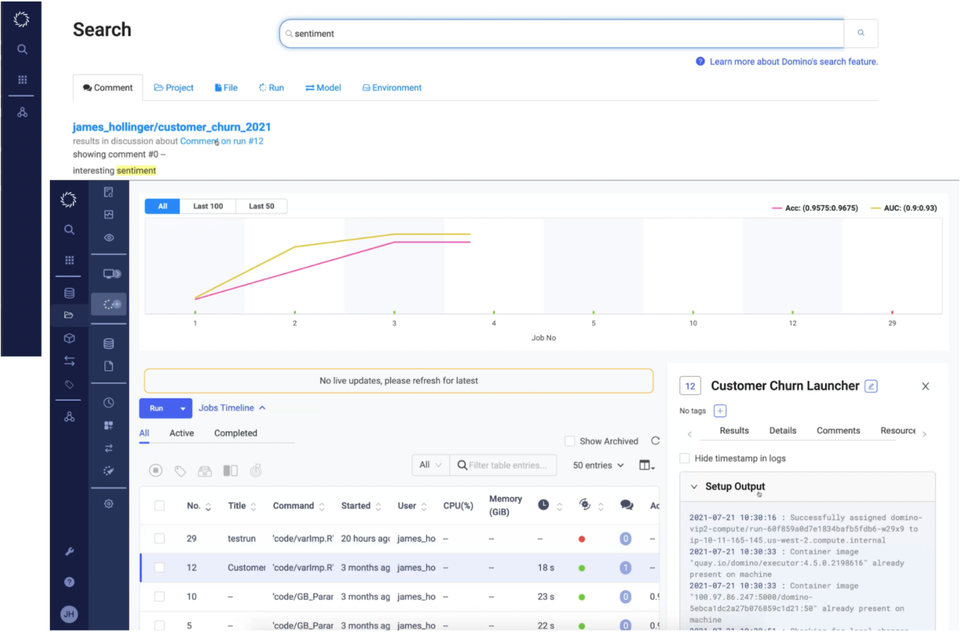Image resolution: width=960 pixels, height=632 pixels.
Task: Click the Last 100 chart filter button
Action: [x=208, y=206]
